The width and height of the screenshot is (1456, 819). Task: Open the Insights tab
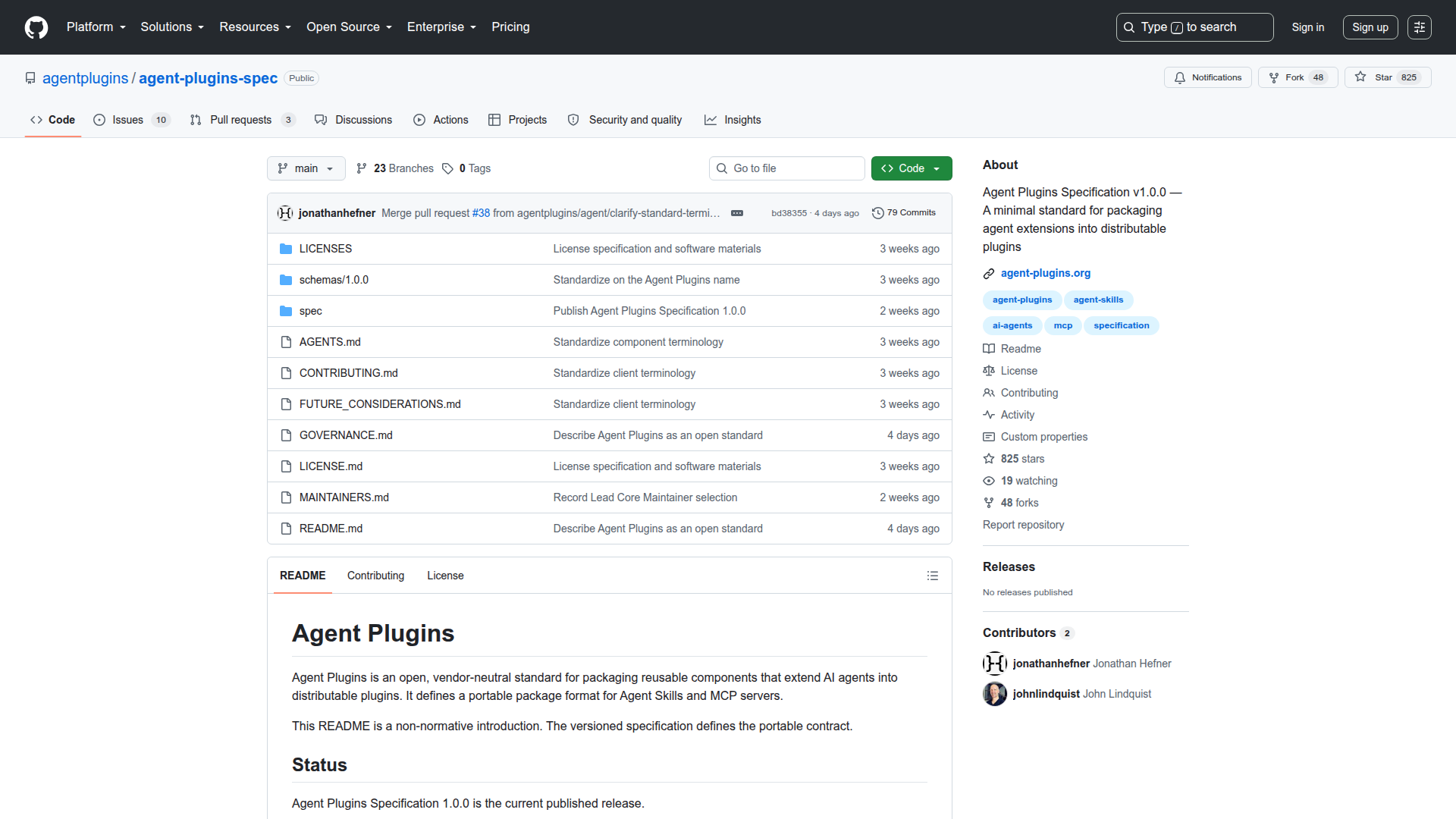[733, 120]
